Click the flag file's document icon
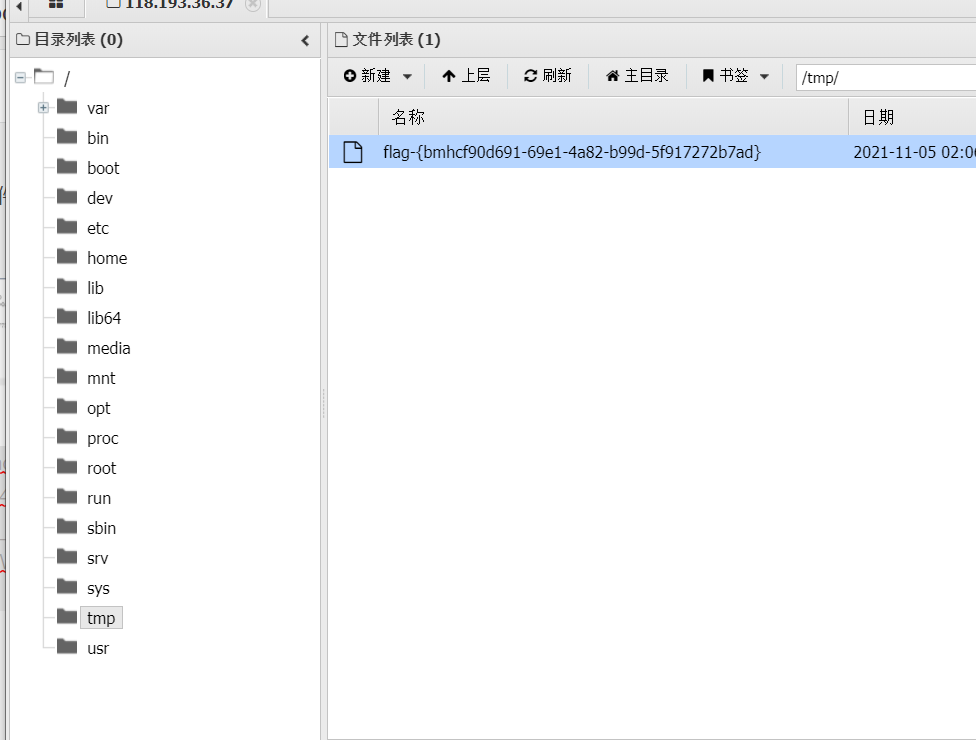This screenshot has width=976, height=740. point(352,151)
